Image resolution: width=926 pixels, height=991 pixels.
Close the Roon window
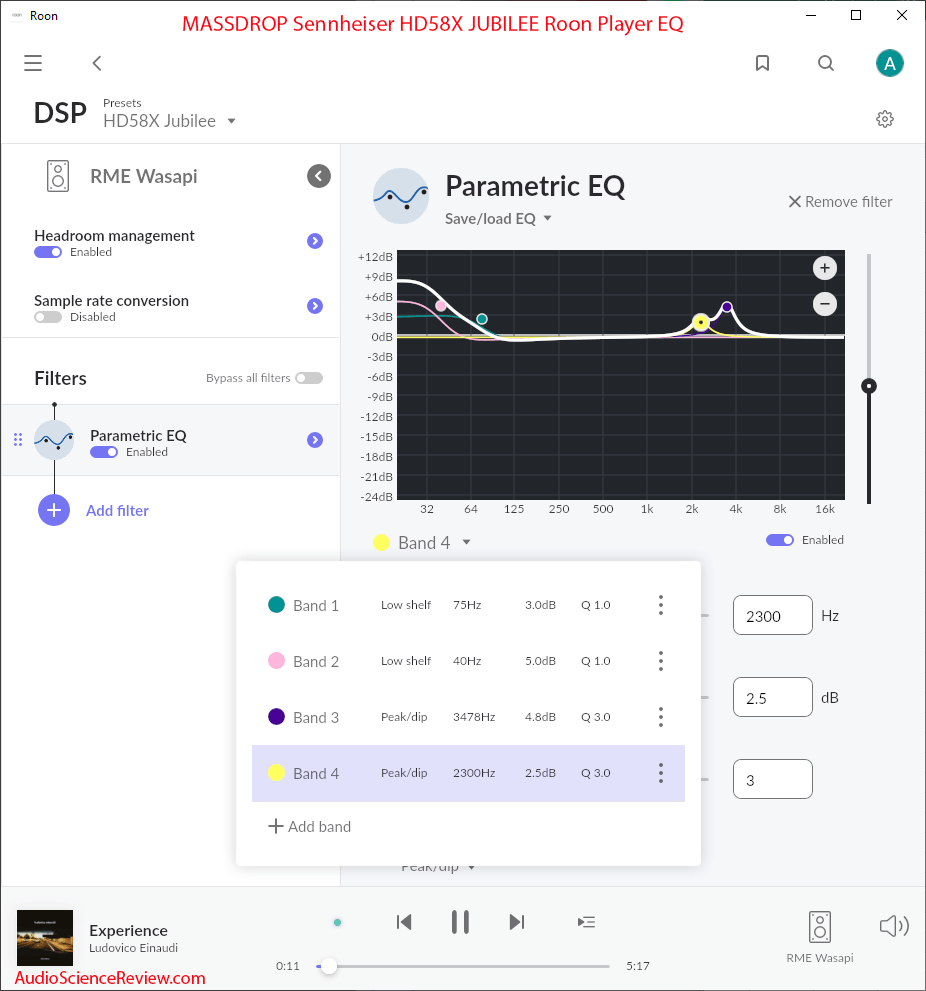(902, 16)
